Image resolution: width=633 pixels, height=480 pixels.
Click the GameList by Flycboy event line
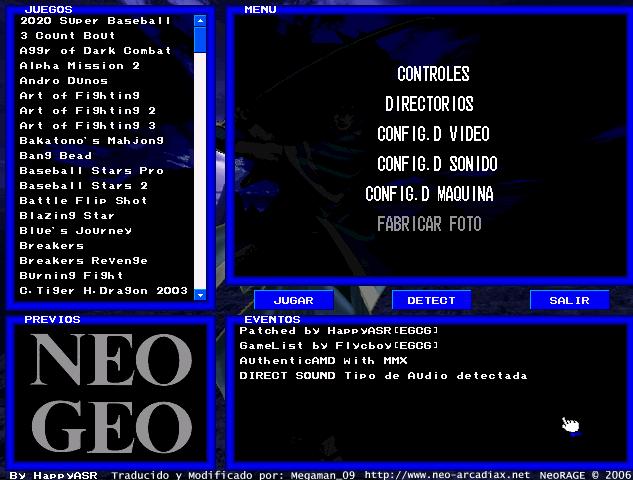coord(339,346)
